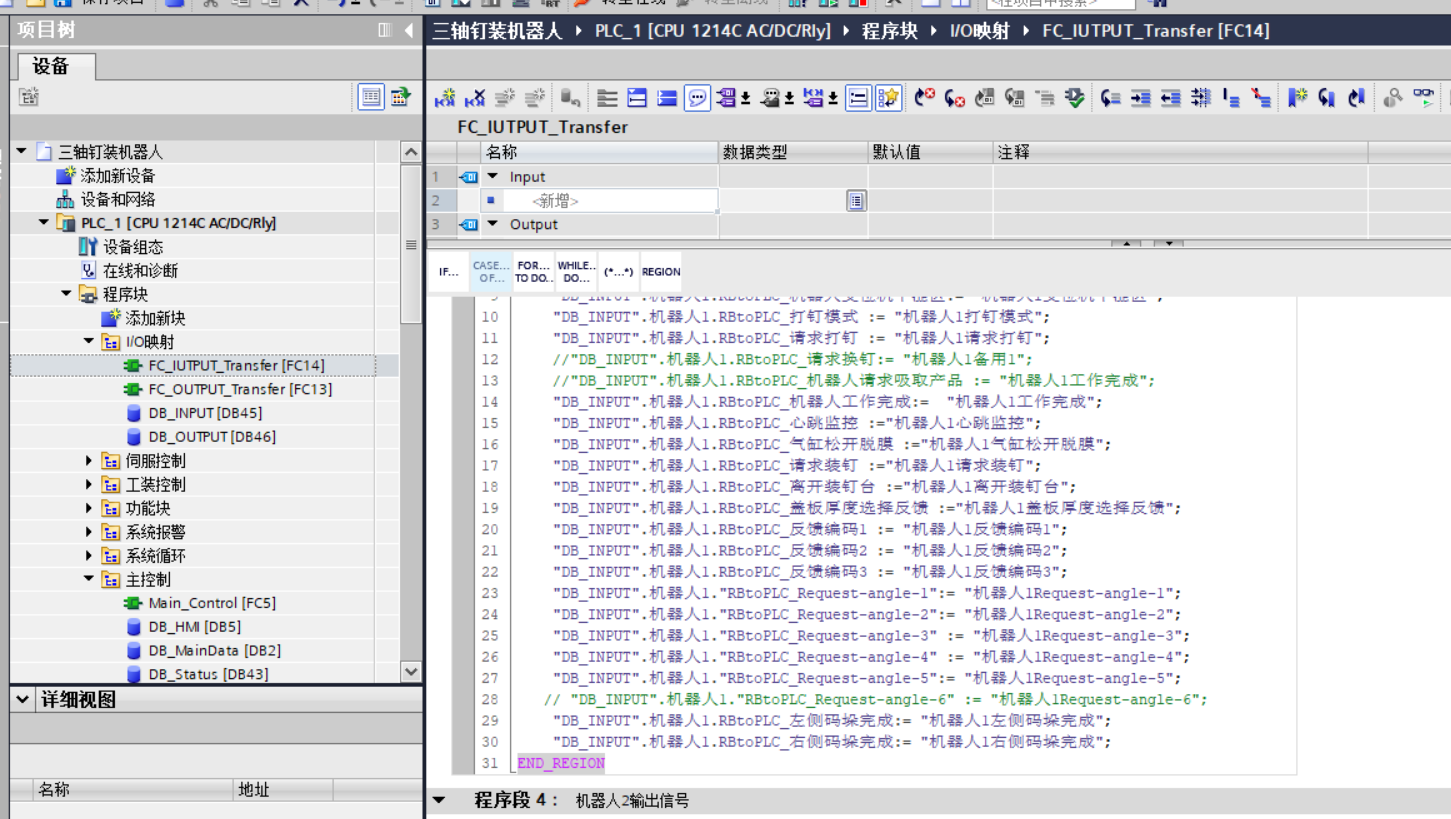The image size is (1451, 819).
Task: Click code line 31 END_REGION
Action: tap(561, 763)
